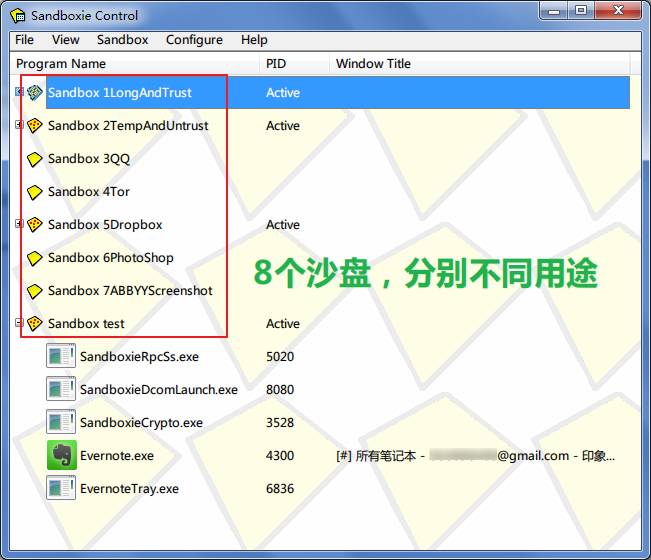The image size is (651, 560).
Task: Click the Sandbox 5Dropbox dotted icon
Action: pos(35,225)
